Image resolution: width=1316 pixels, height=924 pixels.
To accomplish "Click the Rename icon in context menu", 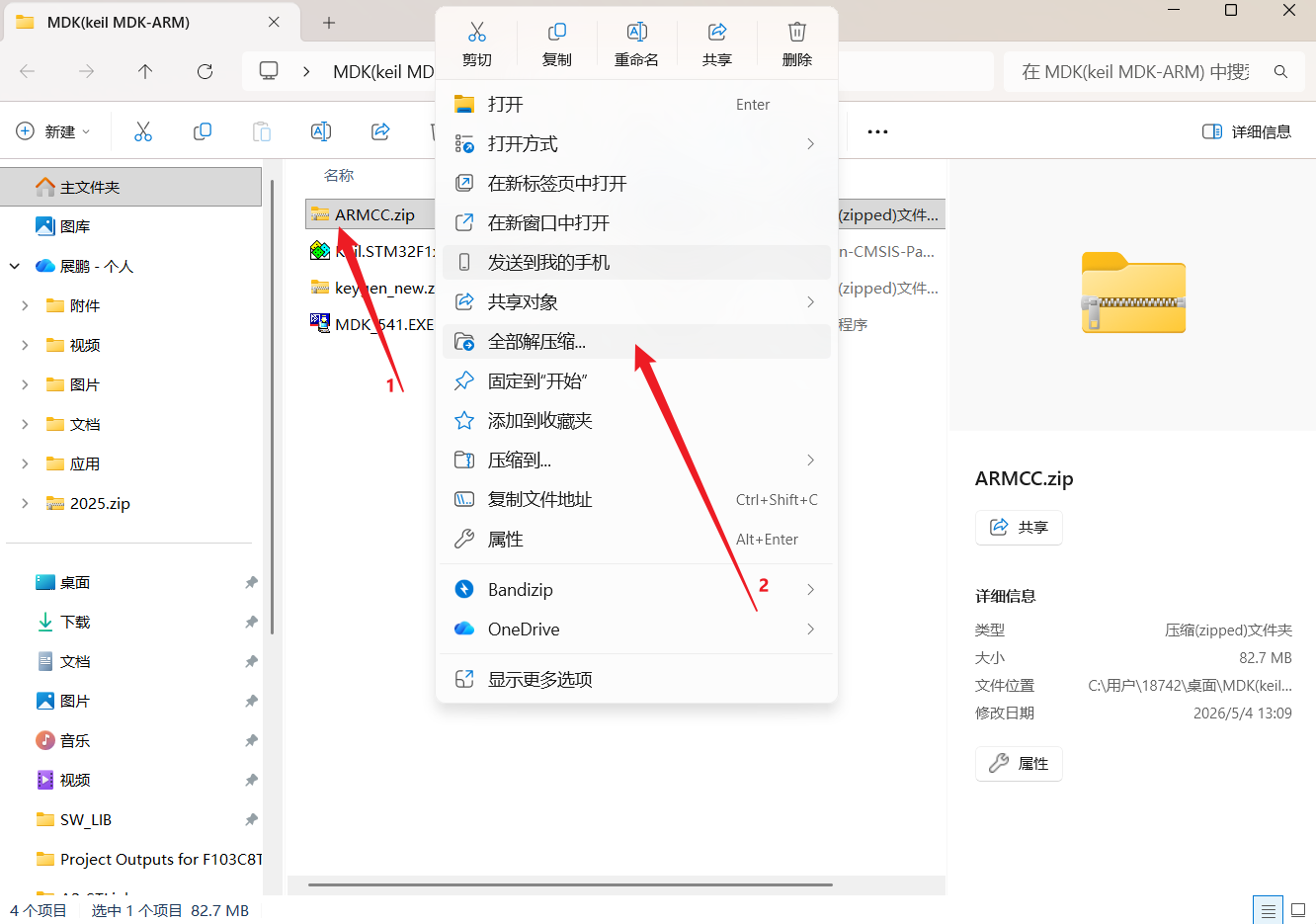I will coord(637,33).
